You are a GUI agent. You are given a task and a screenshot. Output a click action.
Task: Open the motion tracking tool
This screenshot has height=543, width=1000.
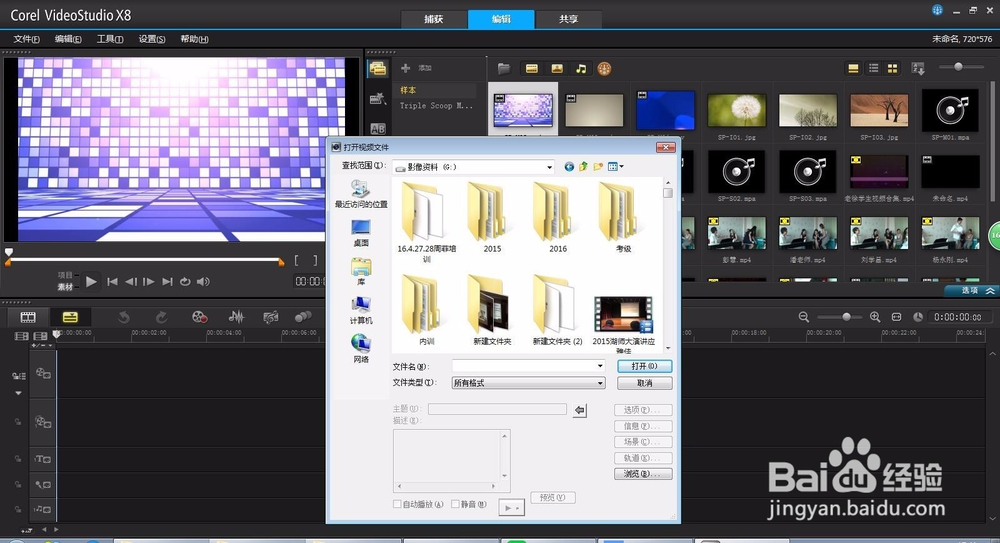303,317
